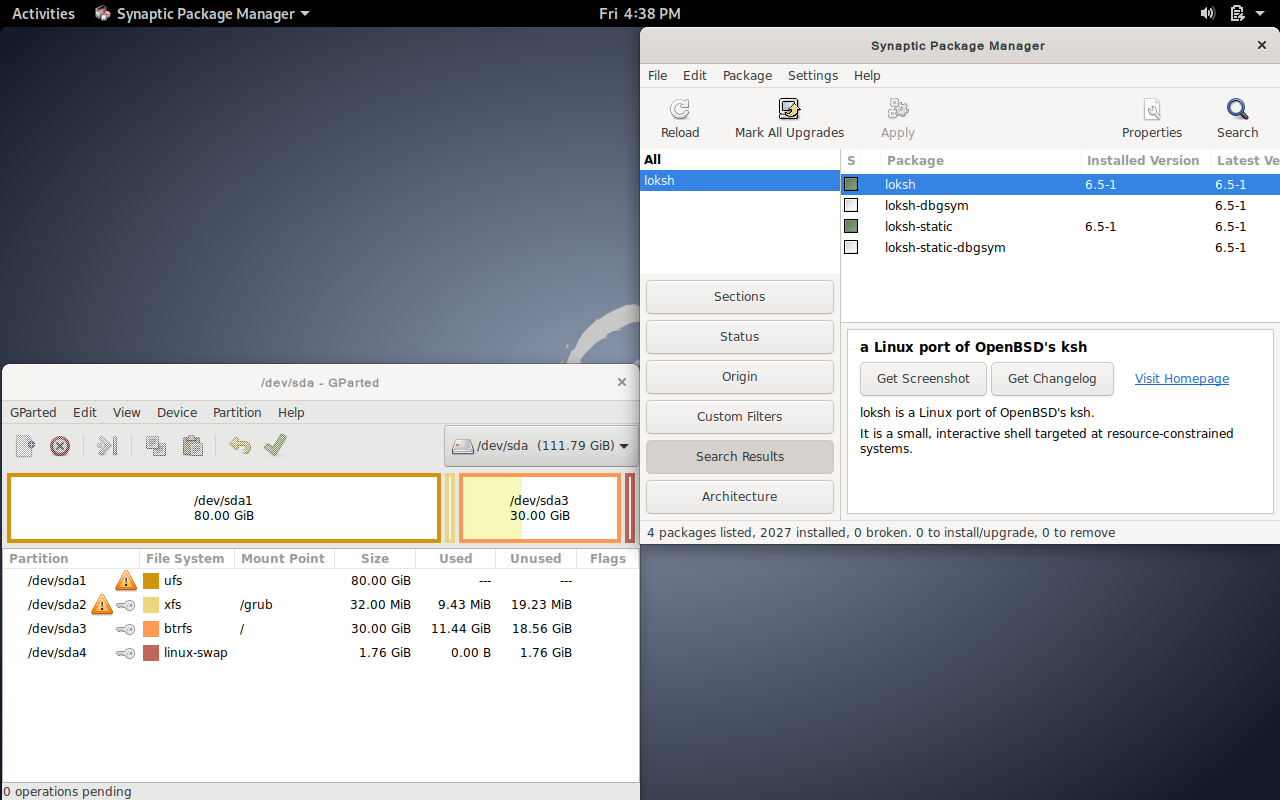Click the linux-swap color swatch for /dev/sda4
This screenshot has height=800, width=1280.
tap(151, 653)
